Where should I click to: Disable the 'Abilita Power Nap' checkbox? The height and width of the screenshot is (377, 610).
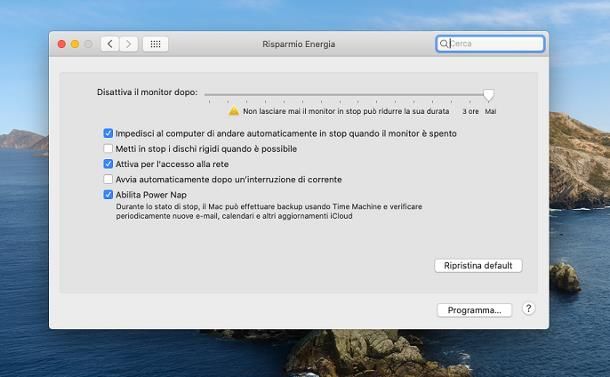(108, 195)
